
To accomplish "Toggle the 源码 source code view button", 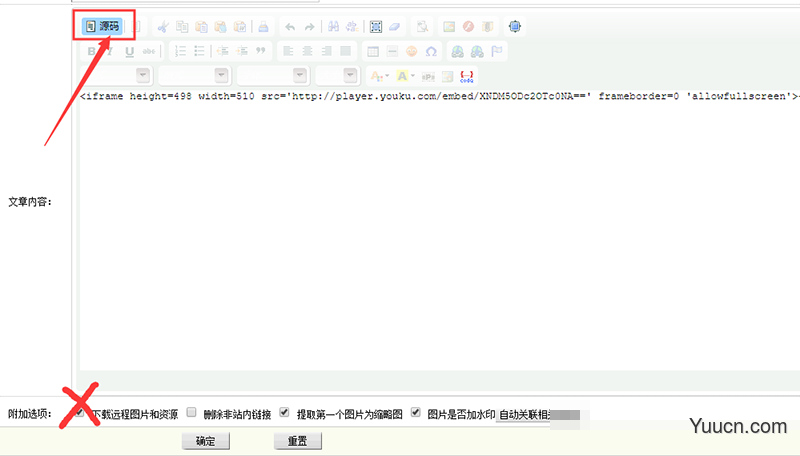I will [102, 26].
